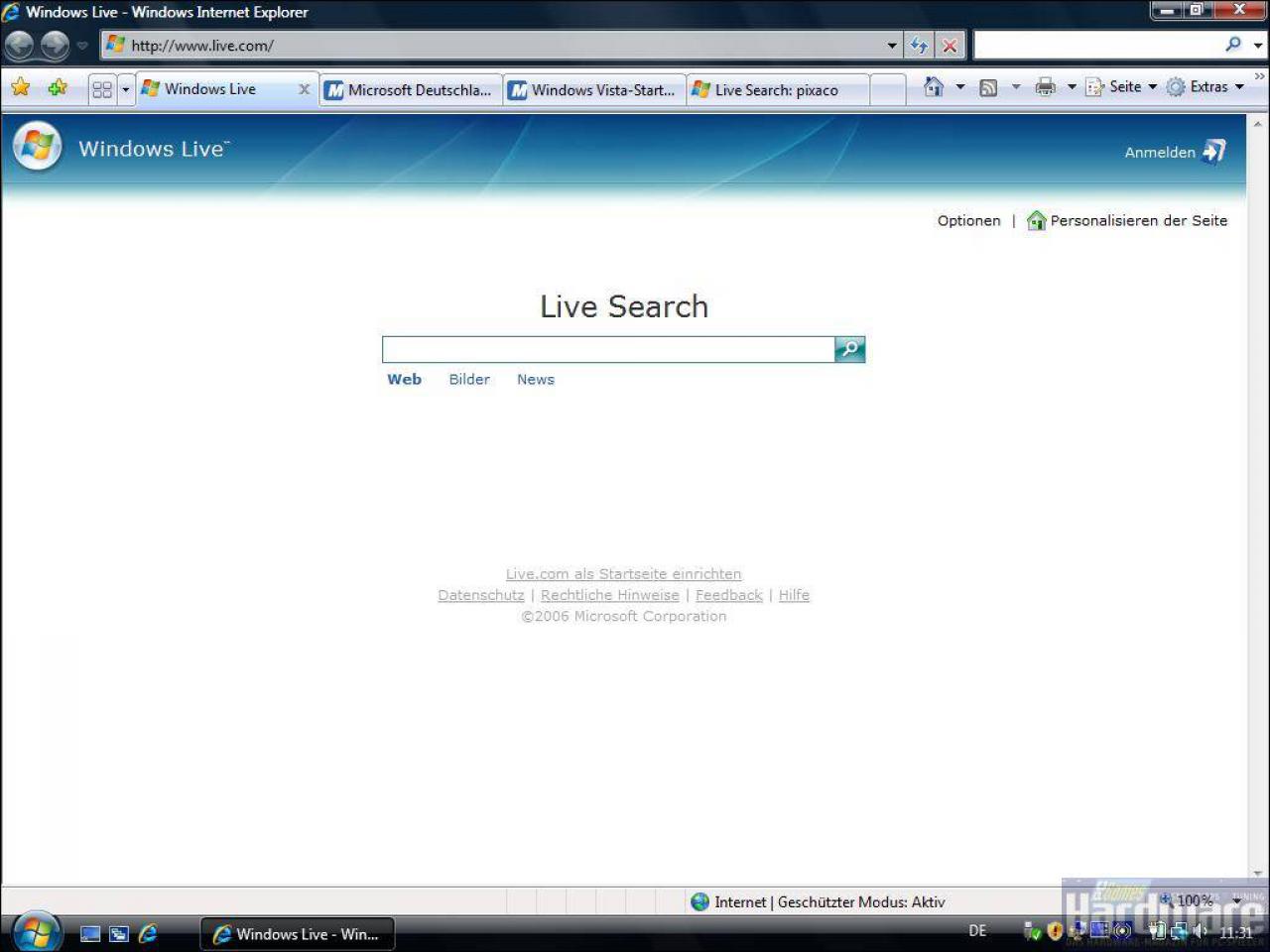Image resolution: width=1270 pixels, height=952 pixels.
Task: Click Switch between windows quick launch icon
Action: [x=119, y=933]
